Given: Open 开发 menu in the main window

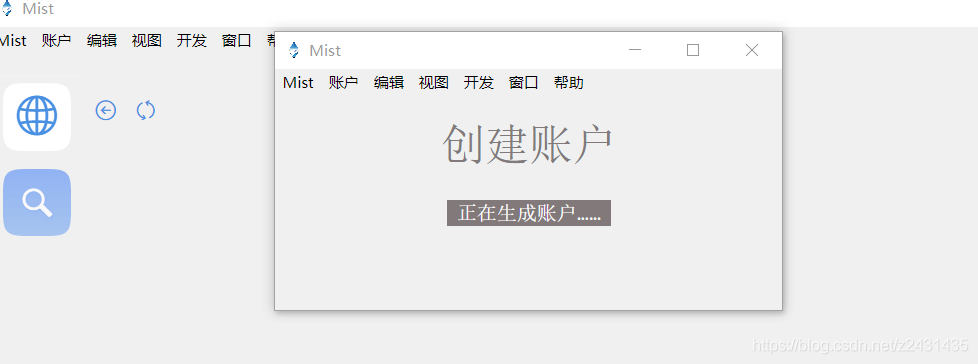Looking at the screenshot, I should click(191, 41).
